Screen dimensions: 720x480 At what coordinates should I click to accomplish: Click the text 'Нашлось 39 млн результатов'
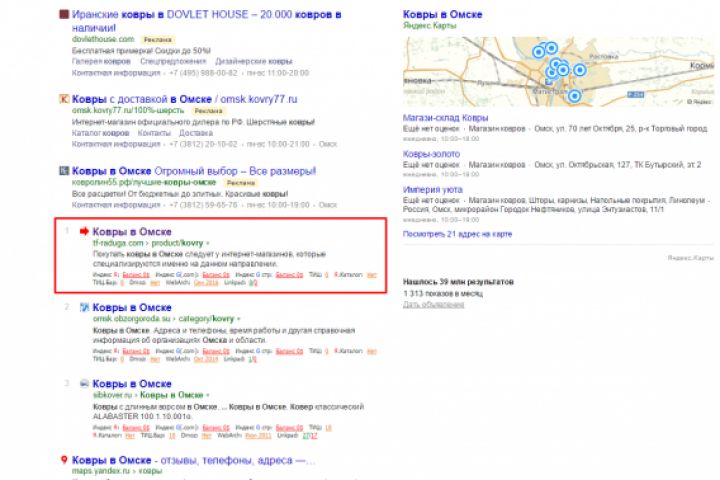tap(458, 282)
